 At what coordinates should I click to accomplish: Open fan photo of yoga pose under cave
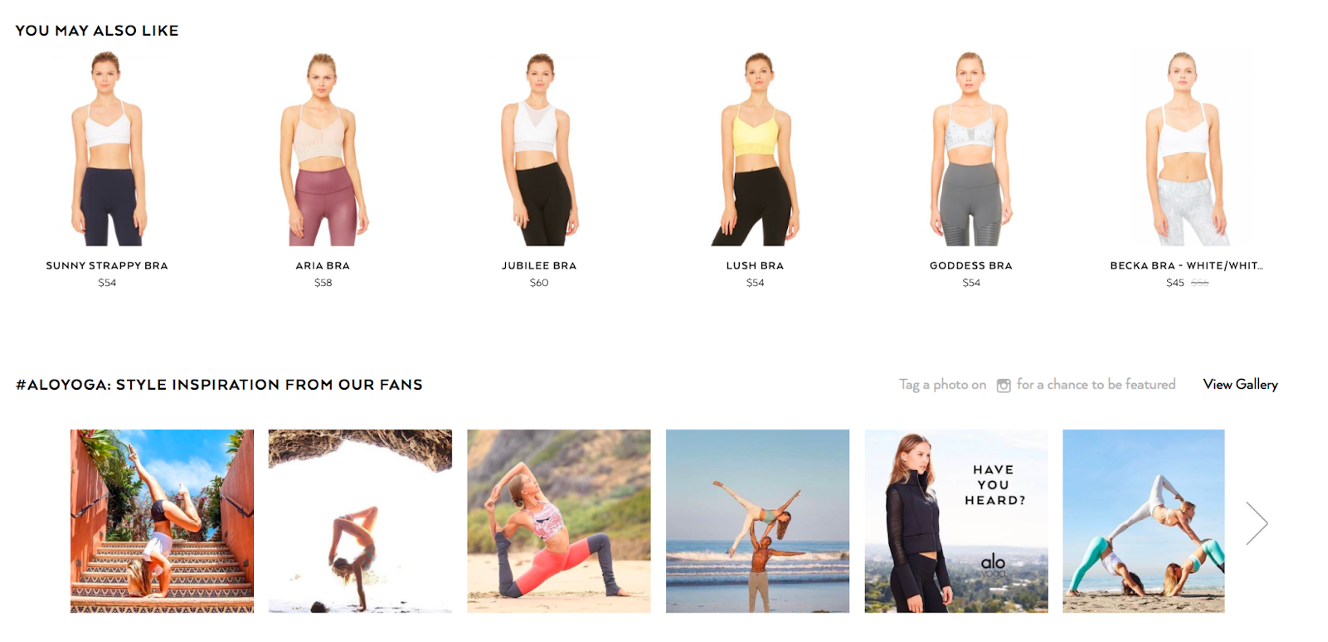360,521
